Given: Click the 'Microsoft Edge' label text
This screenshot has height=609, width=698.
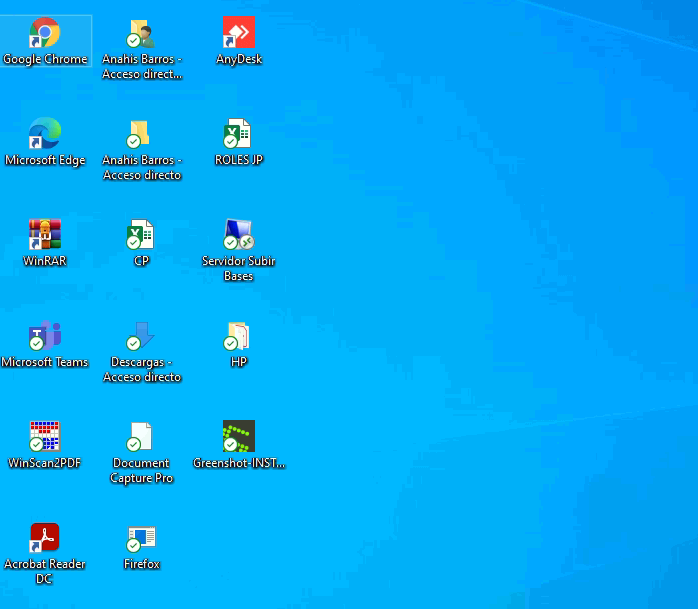Looking at the screenshot, I should (x=45, y=160).
